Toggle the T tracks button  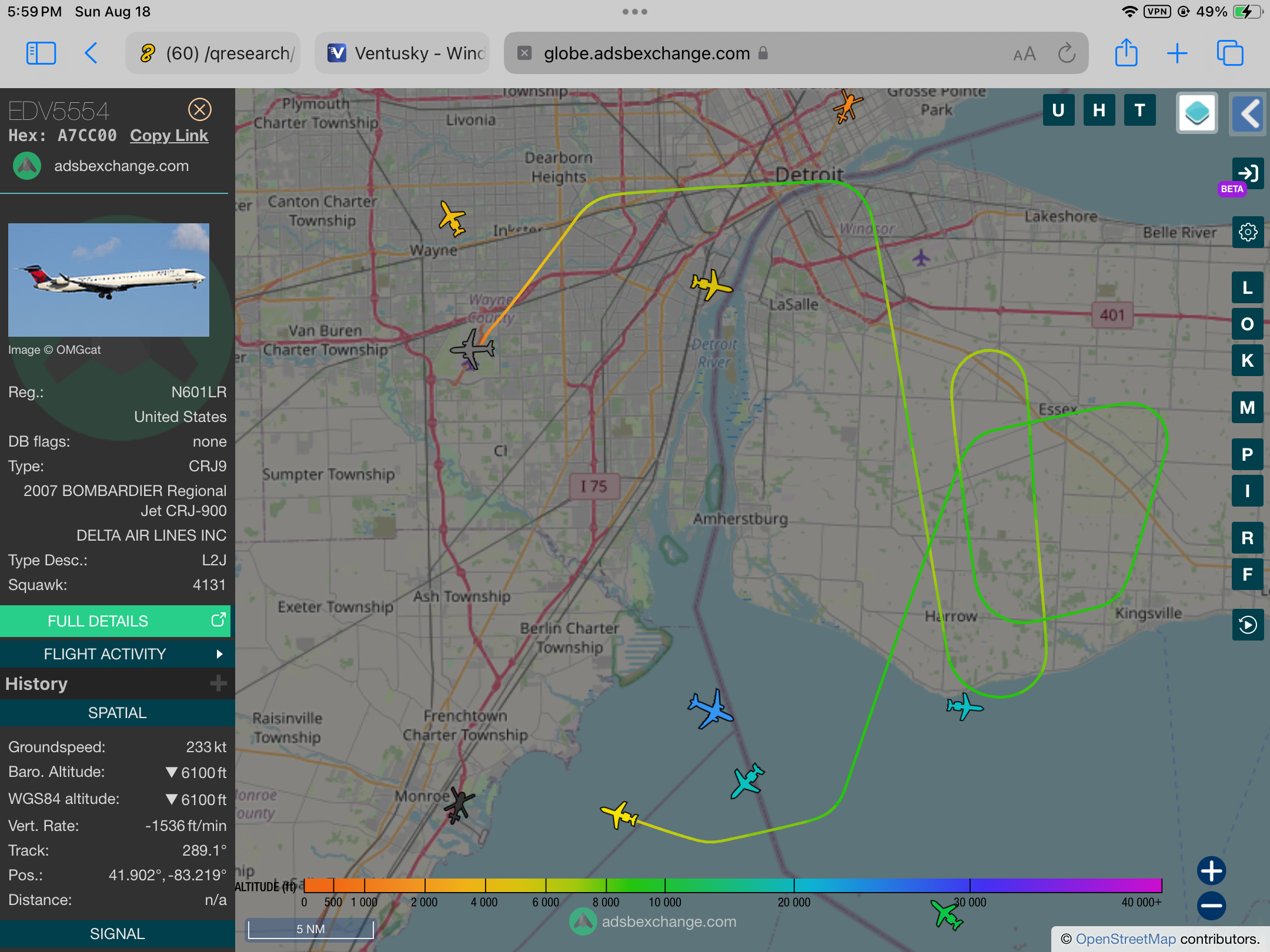pos(1139,110)
